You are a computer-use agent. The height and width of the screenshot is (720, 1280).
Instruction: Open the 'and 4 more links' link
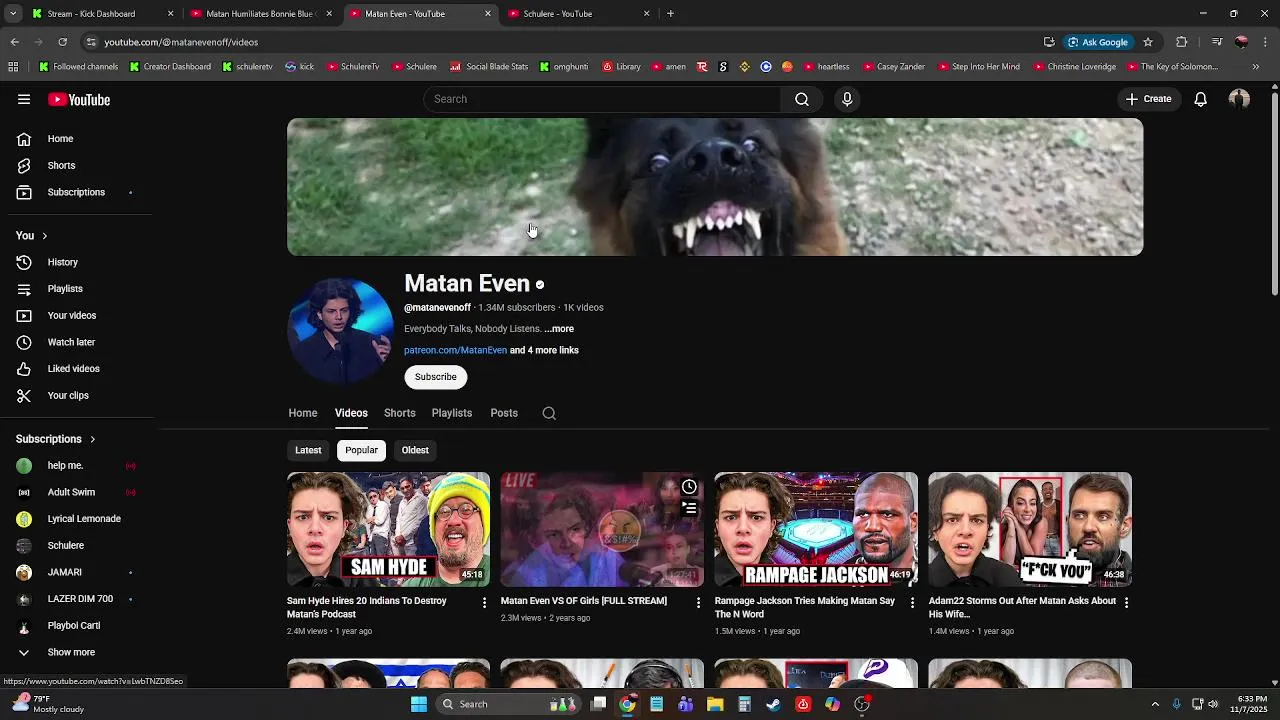[x=544, y=351]
